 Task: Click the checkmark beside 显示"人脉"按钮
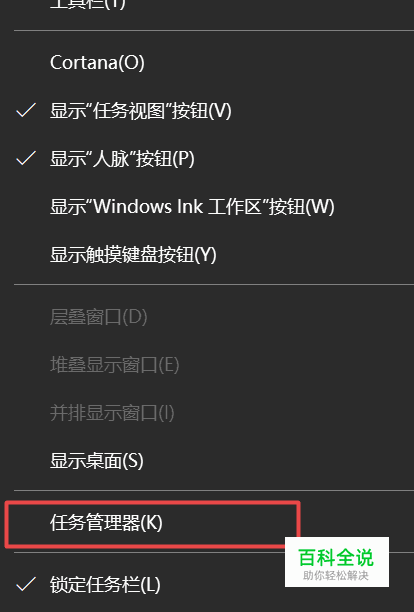pos(26,158)
